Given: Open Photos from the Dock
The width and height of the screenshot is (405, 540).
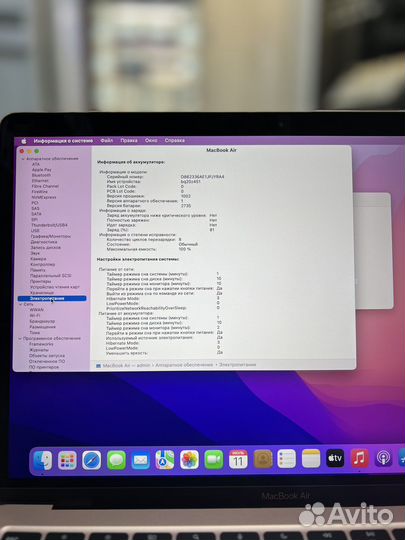Looking at the screenshot, I should click(x=189, y=460).
